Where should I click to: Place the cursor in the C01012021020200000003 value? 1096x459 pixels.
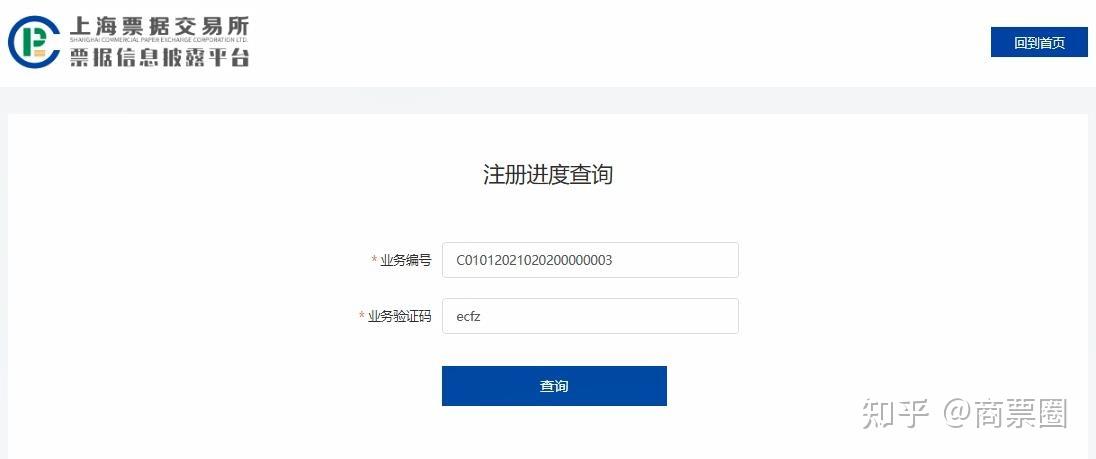(x=534, y=261)
